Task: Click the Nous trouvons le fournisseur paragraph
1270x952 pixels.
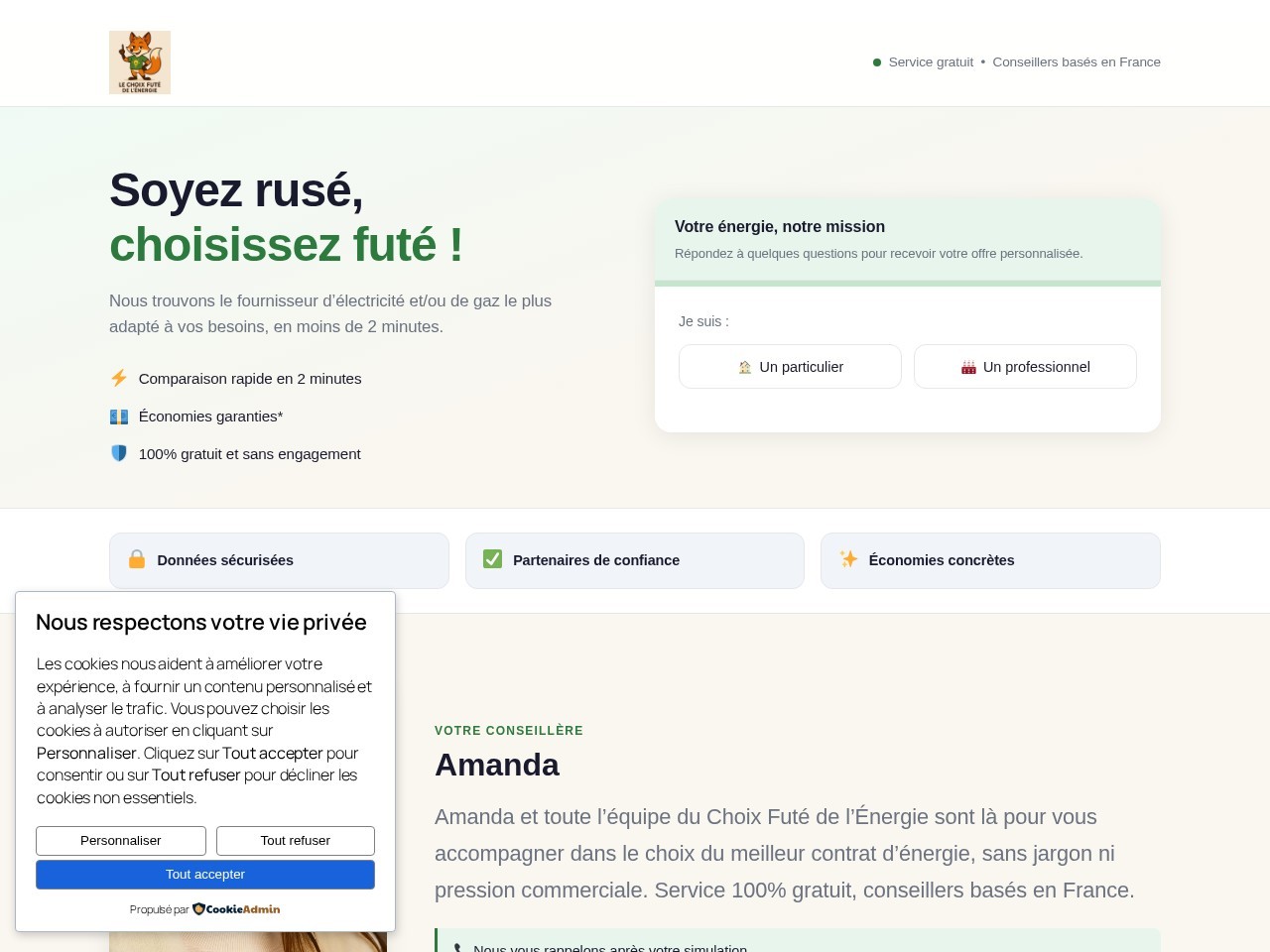Action: (330, 313)
